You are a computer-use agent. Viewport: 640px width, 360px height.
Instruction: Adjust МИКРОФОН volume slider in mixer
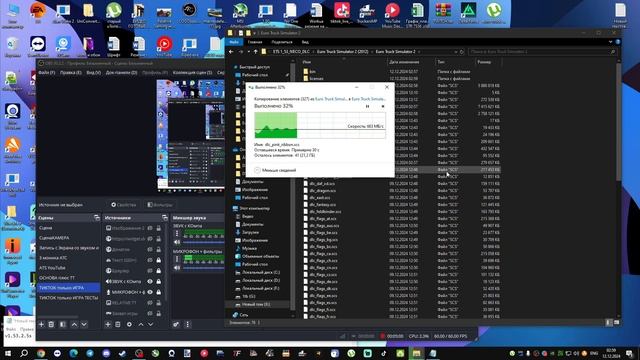tap(203, 268)
